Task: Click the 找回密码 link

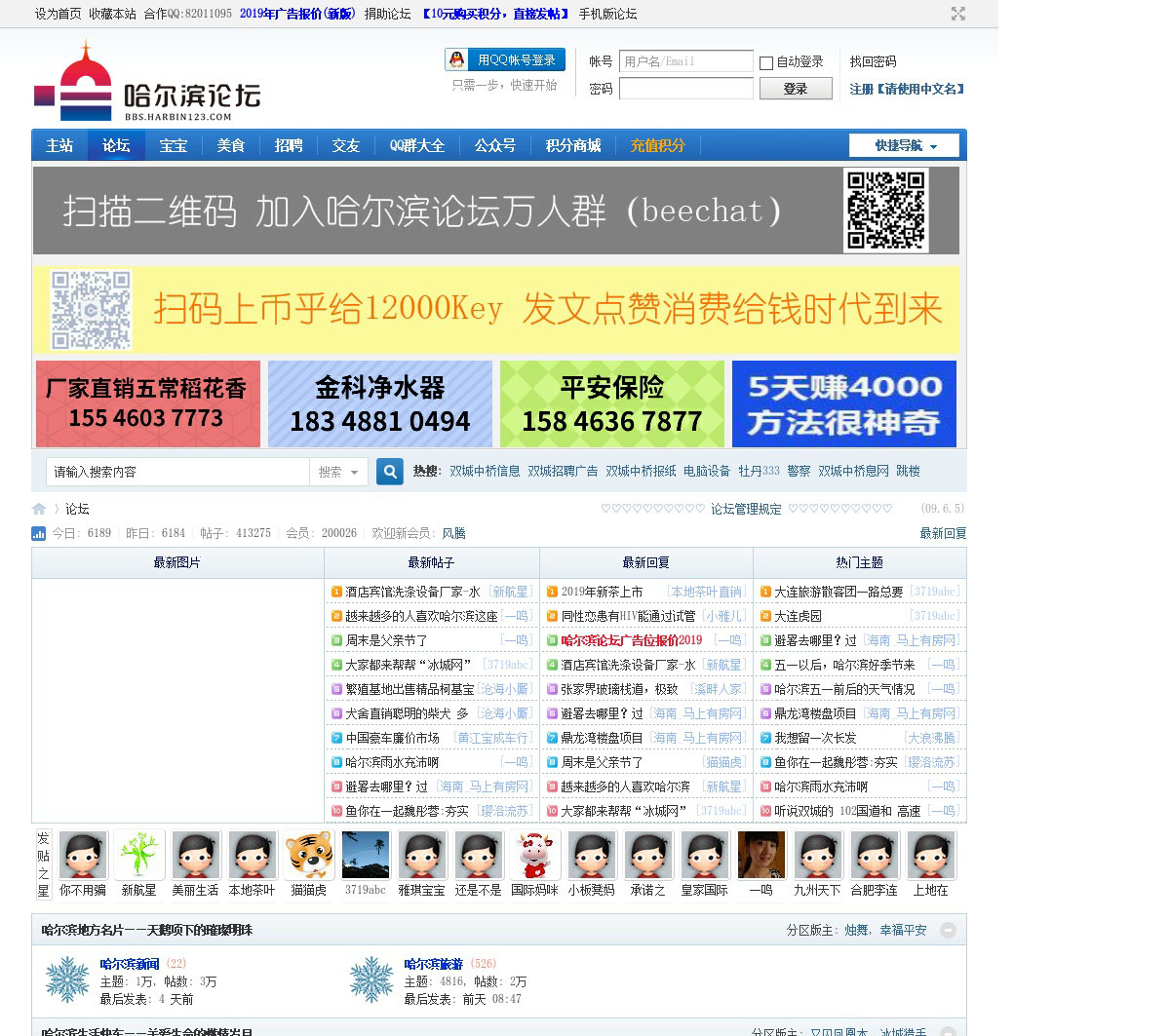Action: 873,61
